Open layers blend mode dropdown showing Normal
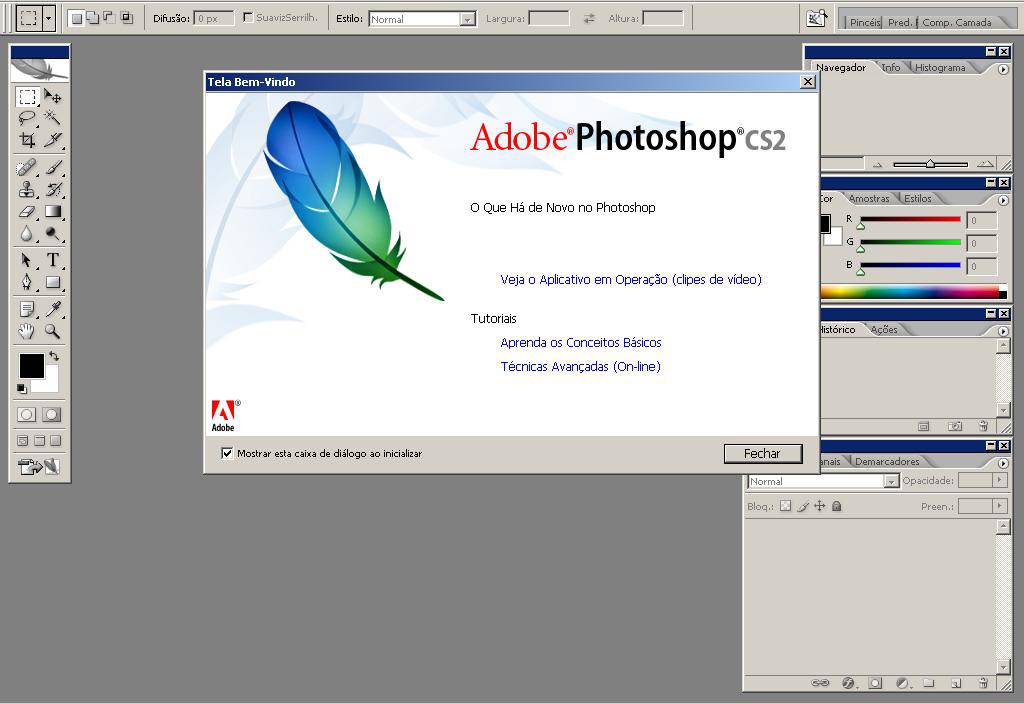The width and height of the screenshot is (1024, 704). click(823, 481)
